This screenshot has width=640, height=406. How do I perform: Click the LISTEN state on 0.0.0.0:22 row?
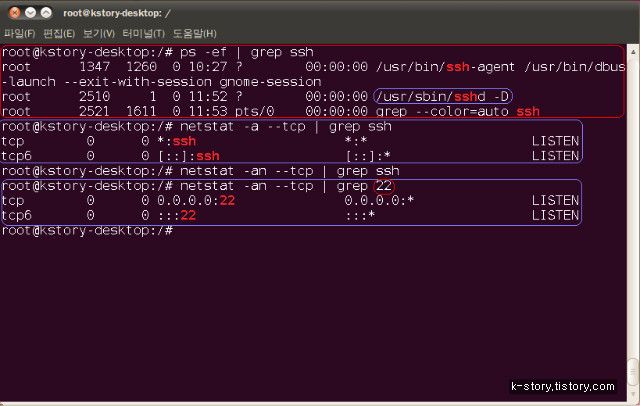555,201
